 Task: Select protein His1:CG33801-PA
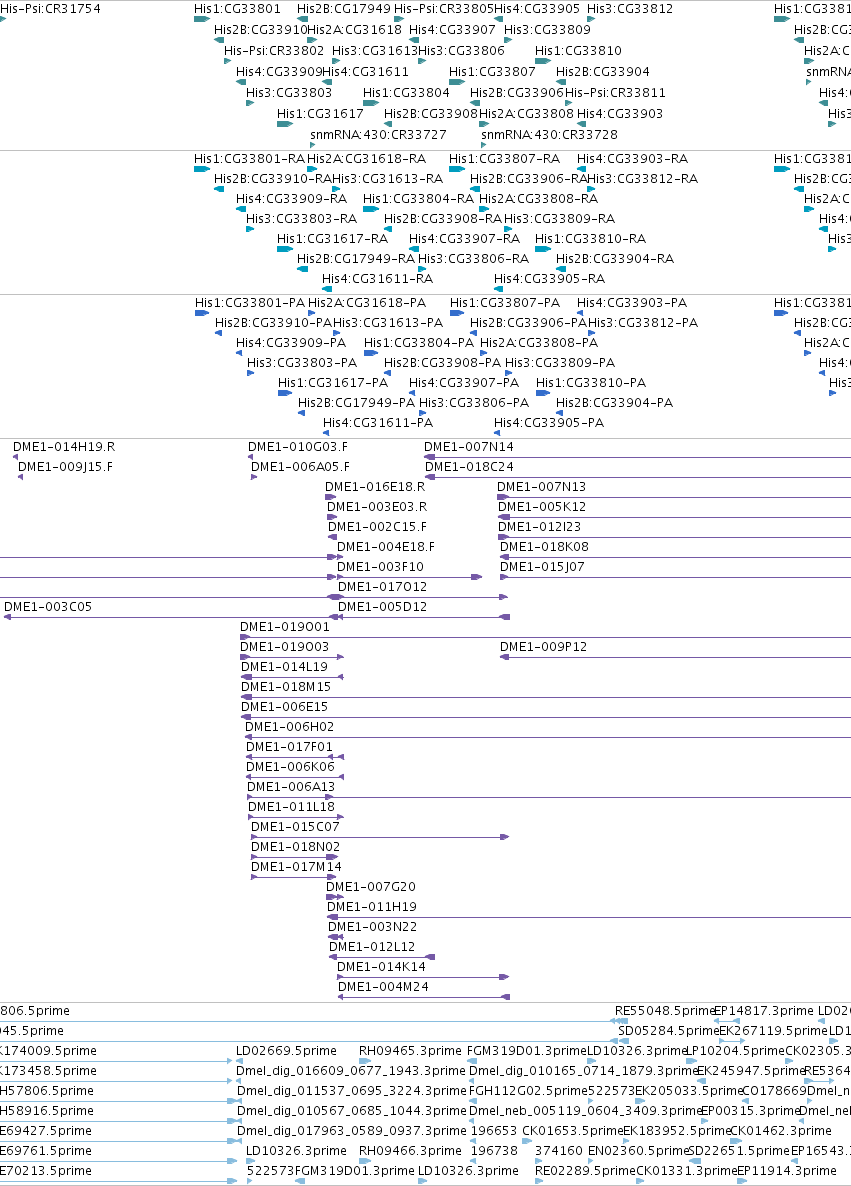coord(250,303)
